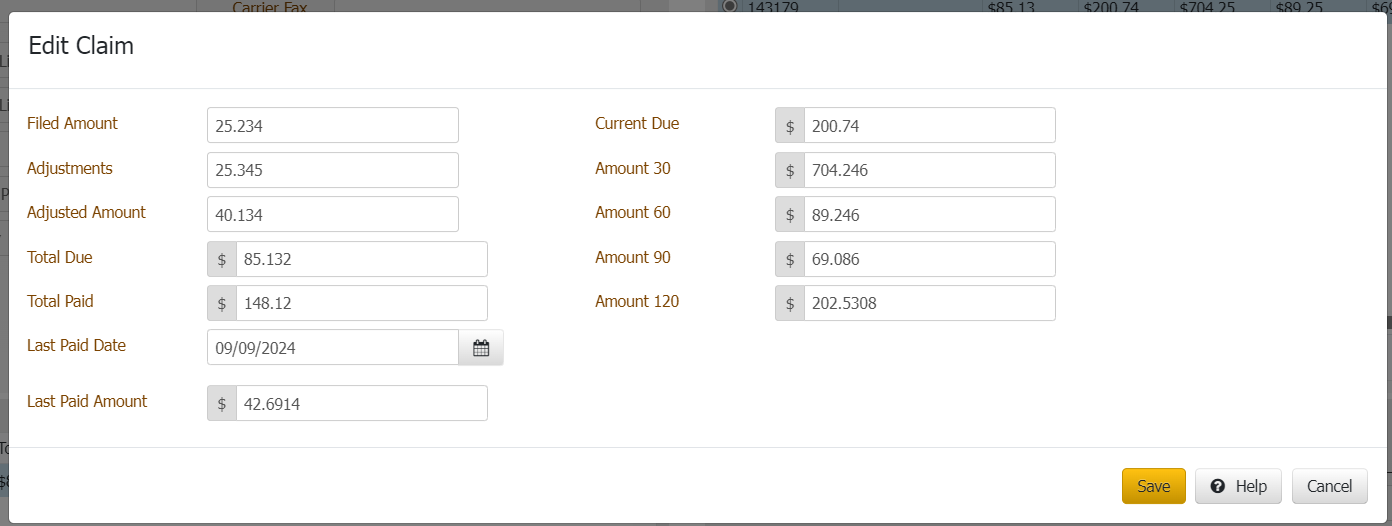Select the Total Paid input box

361,303
